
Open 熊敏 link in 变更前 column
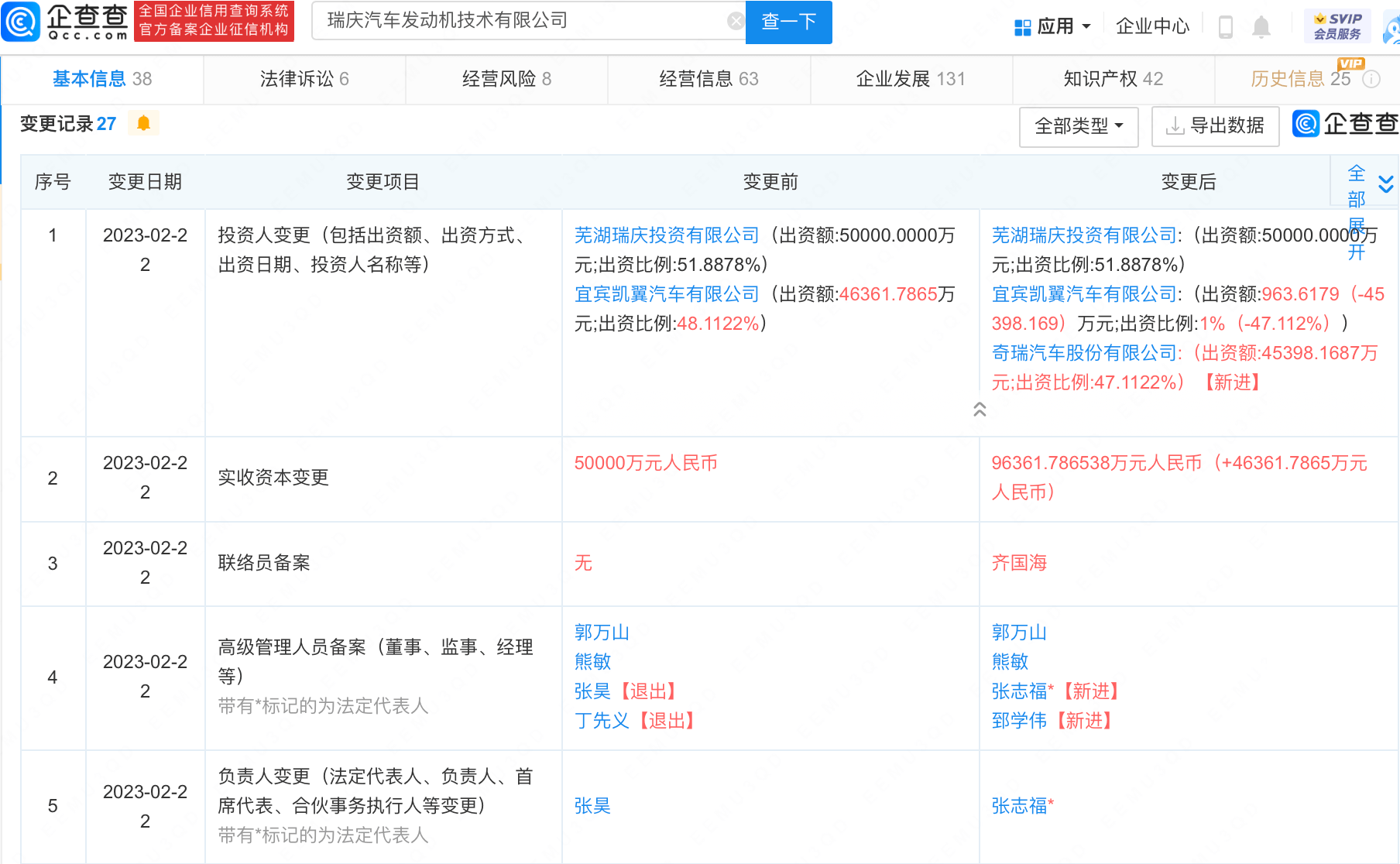click(x=592, y=662)
